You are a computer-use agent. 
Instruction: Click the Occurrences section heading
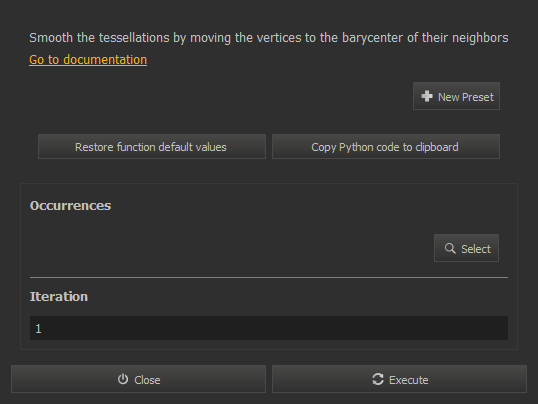(70, 206)
